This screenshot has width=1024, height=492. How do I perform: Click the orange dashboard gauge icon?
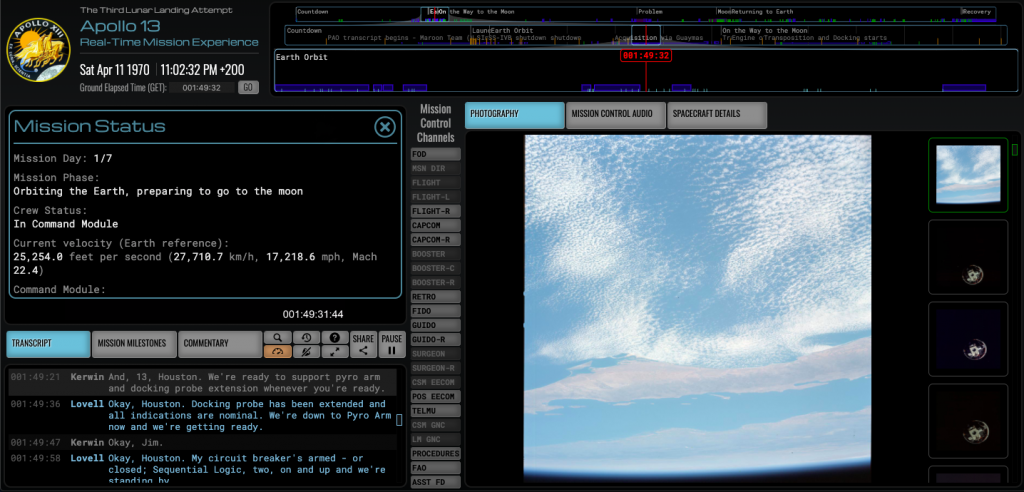tap(277, 351)
